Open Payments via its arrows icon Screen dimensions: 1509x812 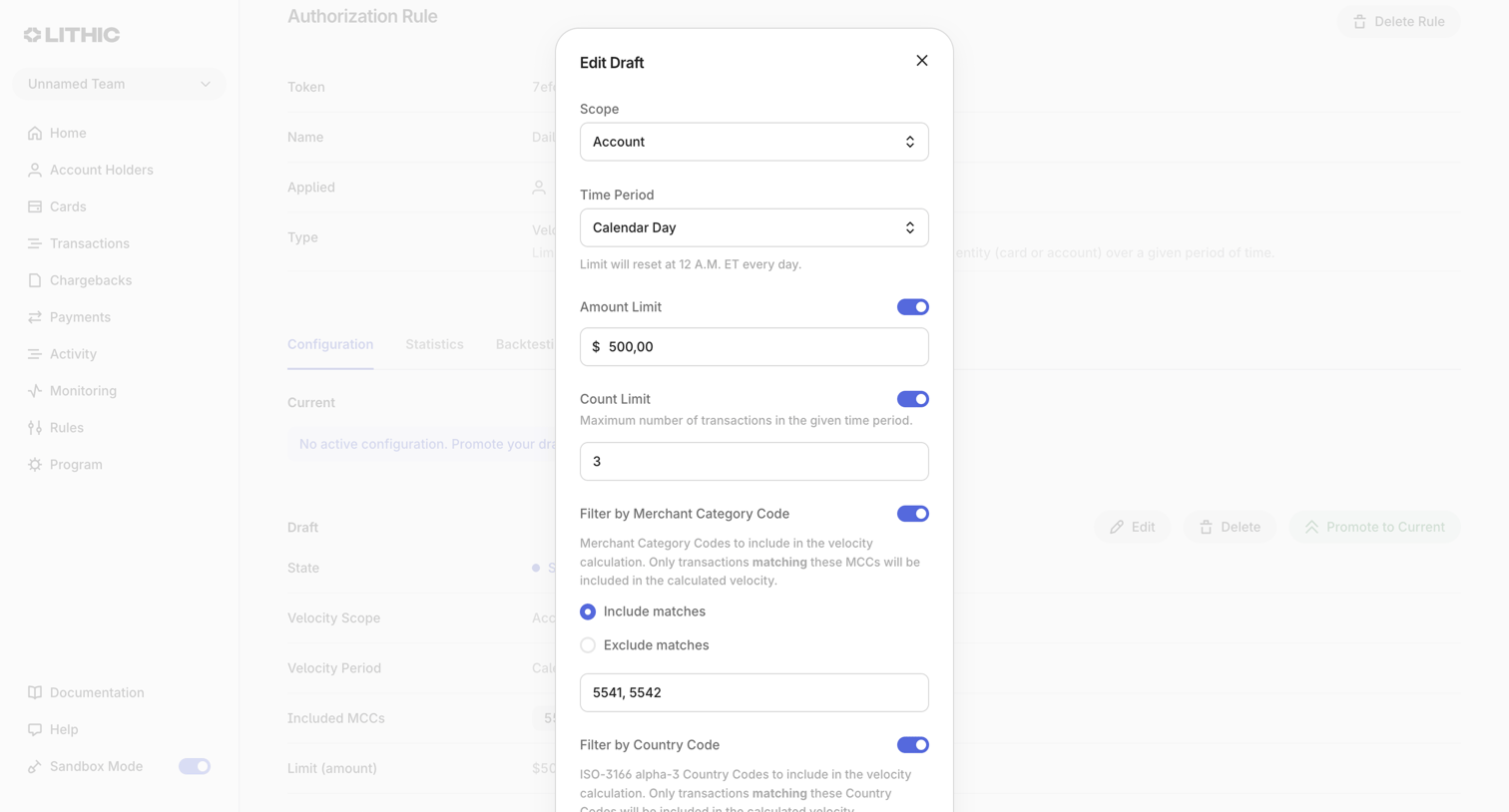click(35, 317)
